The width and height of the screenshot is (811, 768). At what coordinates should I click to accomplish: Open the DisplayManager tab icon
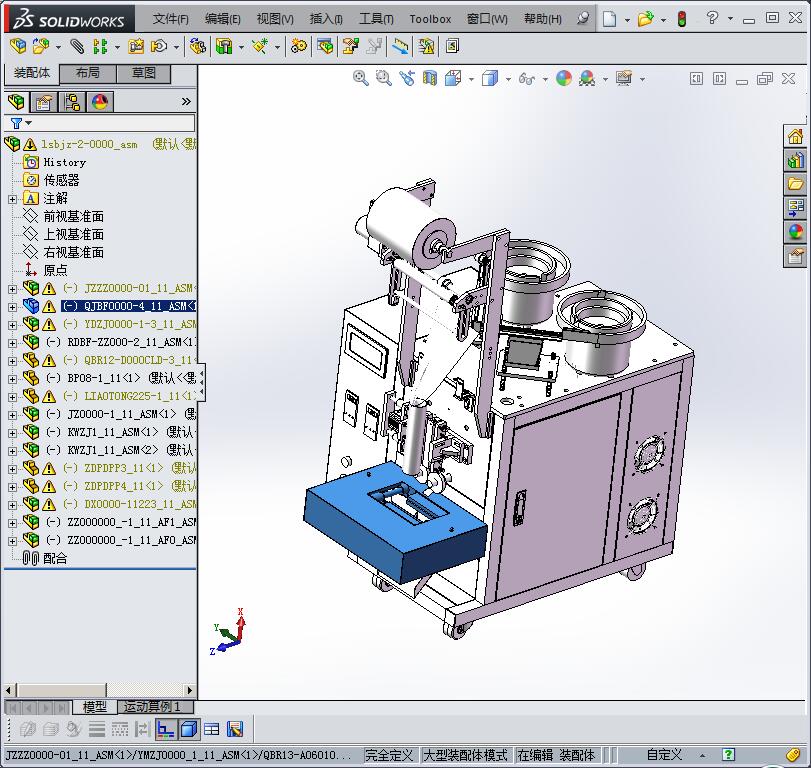pyautogui.click(x=99, y=102)
